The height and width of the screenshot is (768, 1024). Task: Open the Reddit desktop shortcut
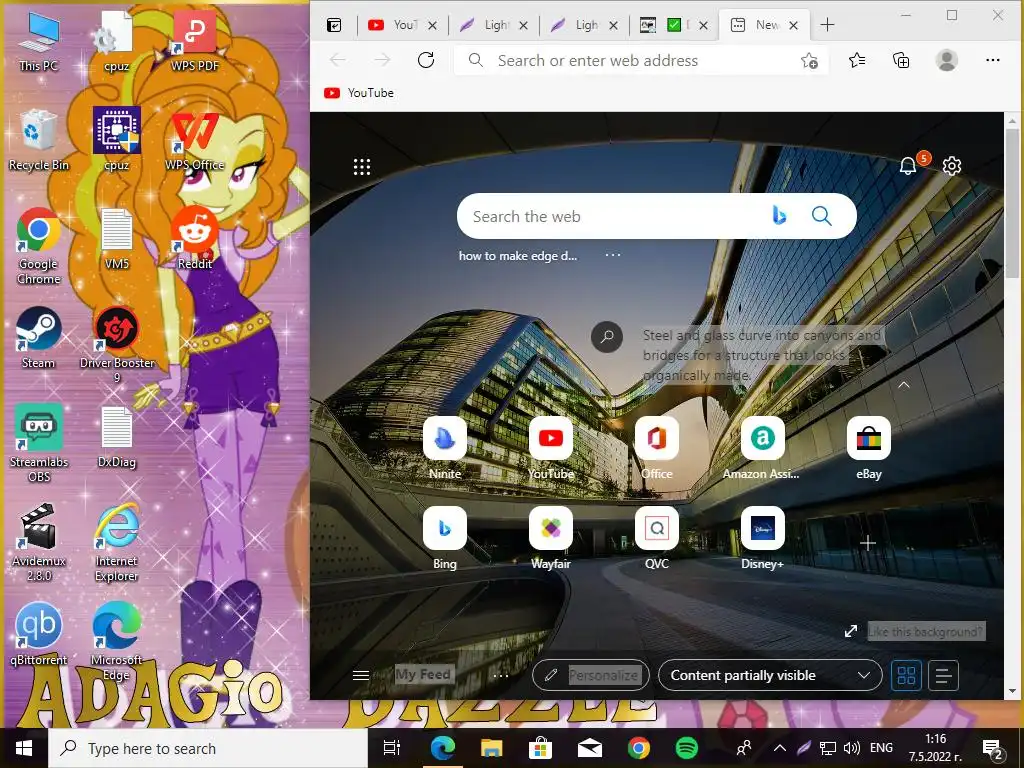pyautogui.click(x=195, y=238)
